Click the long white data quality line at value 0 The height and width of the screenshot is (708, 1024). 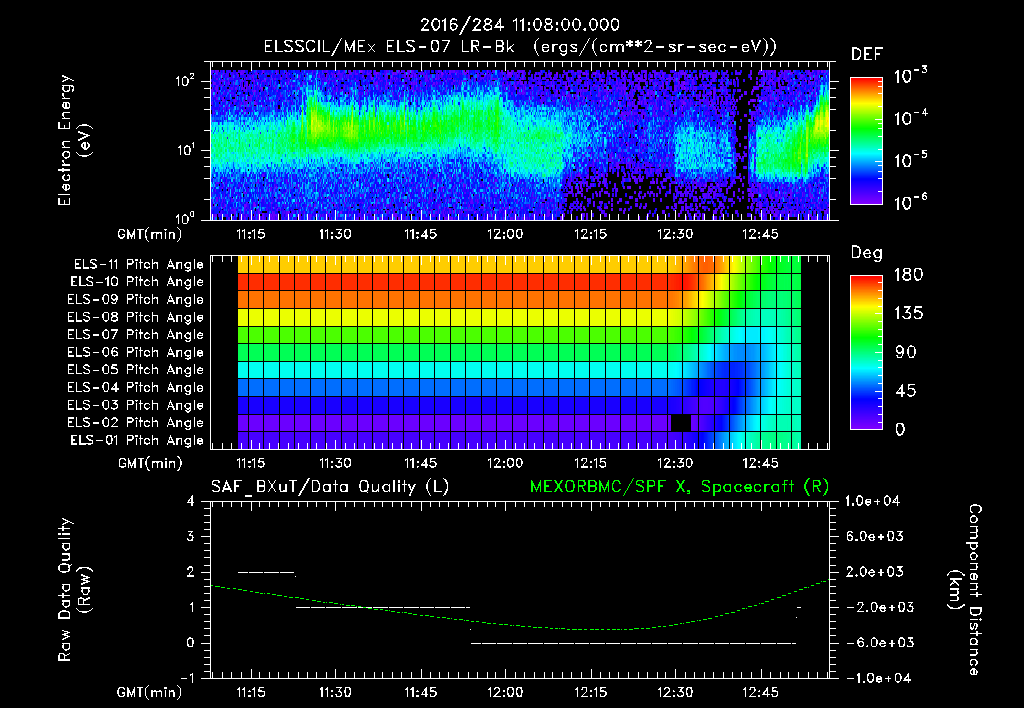coord(633,643)
